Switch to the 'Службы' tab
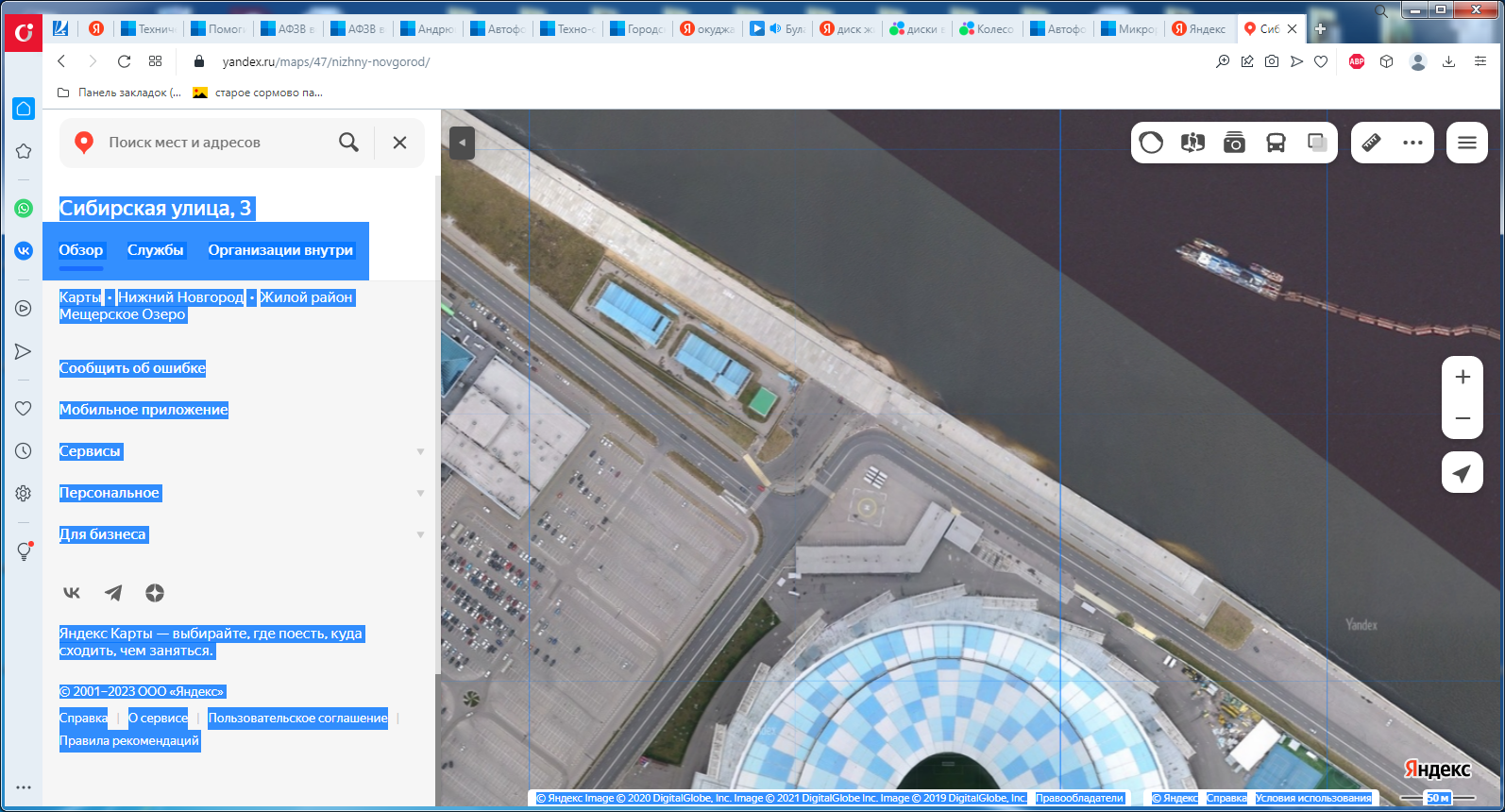The height and width of the screenshot is (812, 1505). (x=156, y=250)
